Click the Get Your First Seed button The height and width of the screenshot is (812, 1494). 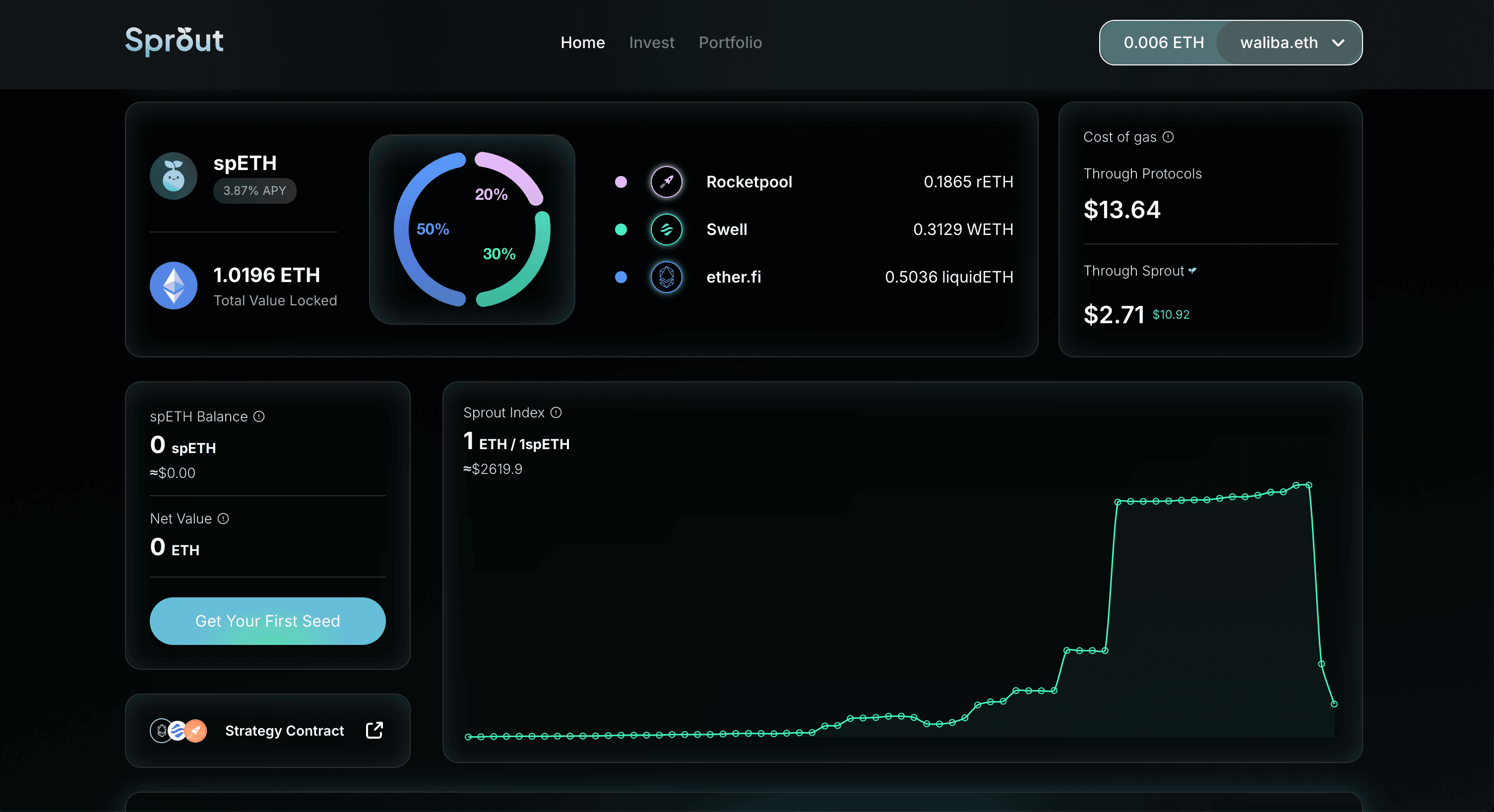(267, 621)
